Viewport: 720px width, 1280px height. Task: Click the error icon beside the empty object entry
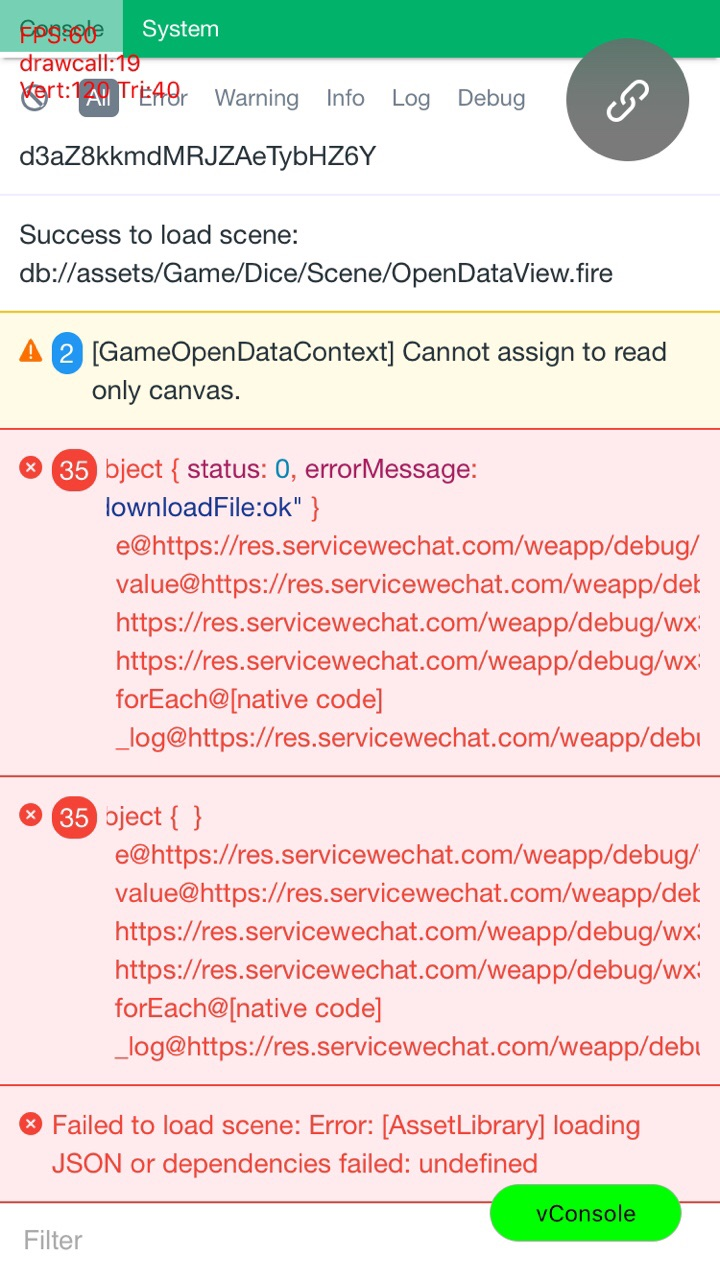(31, 815)
